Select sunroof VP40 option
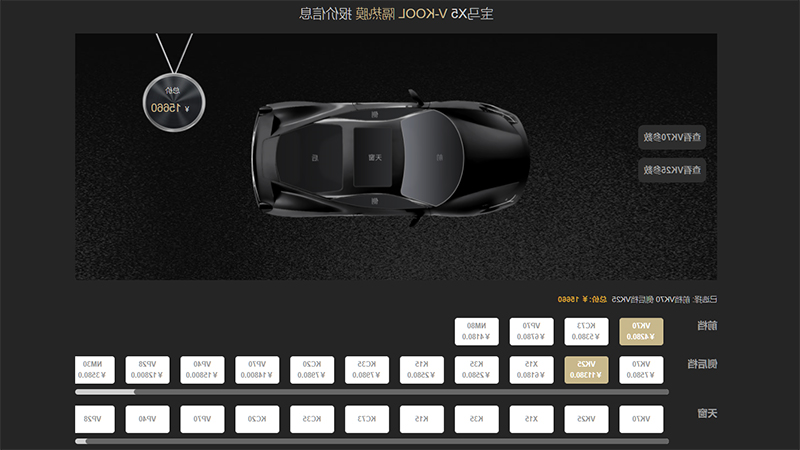 [x=147, y=419]
